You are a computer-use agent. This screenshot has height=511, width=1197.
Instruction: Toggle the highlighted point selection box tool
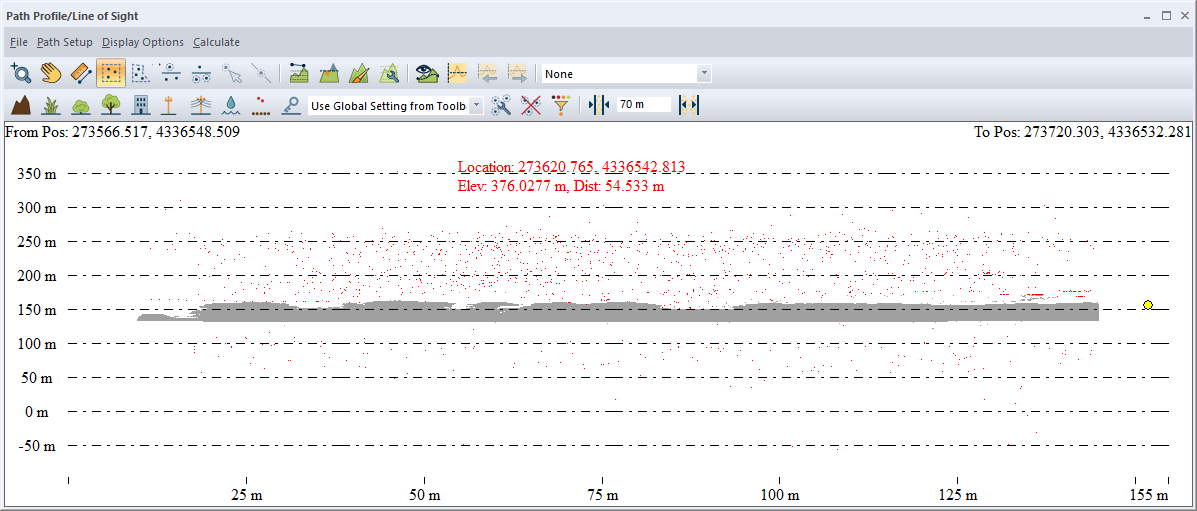(111, 73)
